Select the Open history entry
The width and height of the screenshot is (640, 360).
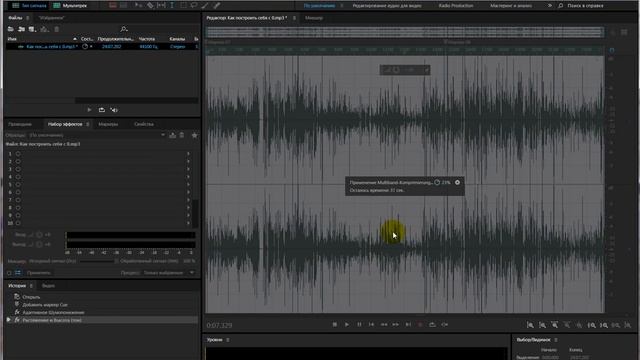pyautogui.click(x=31, y=297)
